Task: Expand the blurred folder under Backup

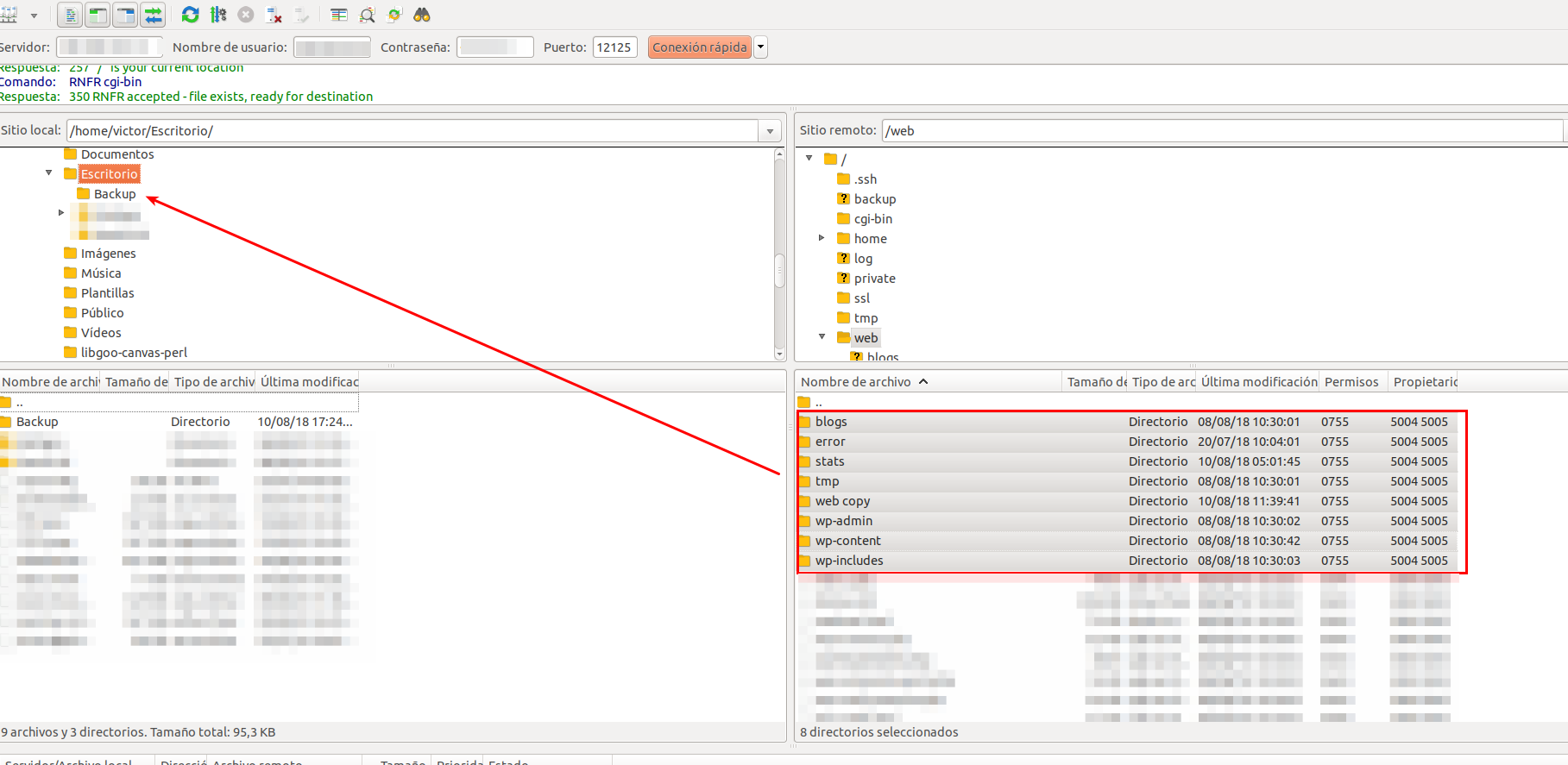Action: point(61,212)
